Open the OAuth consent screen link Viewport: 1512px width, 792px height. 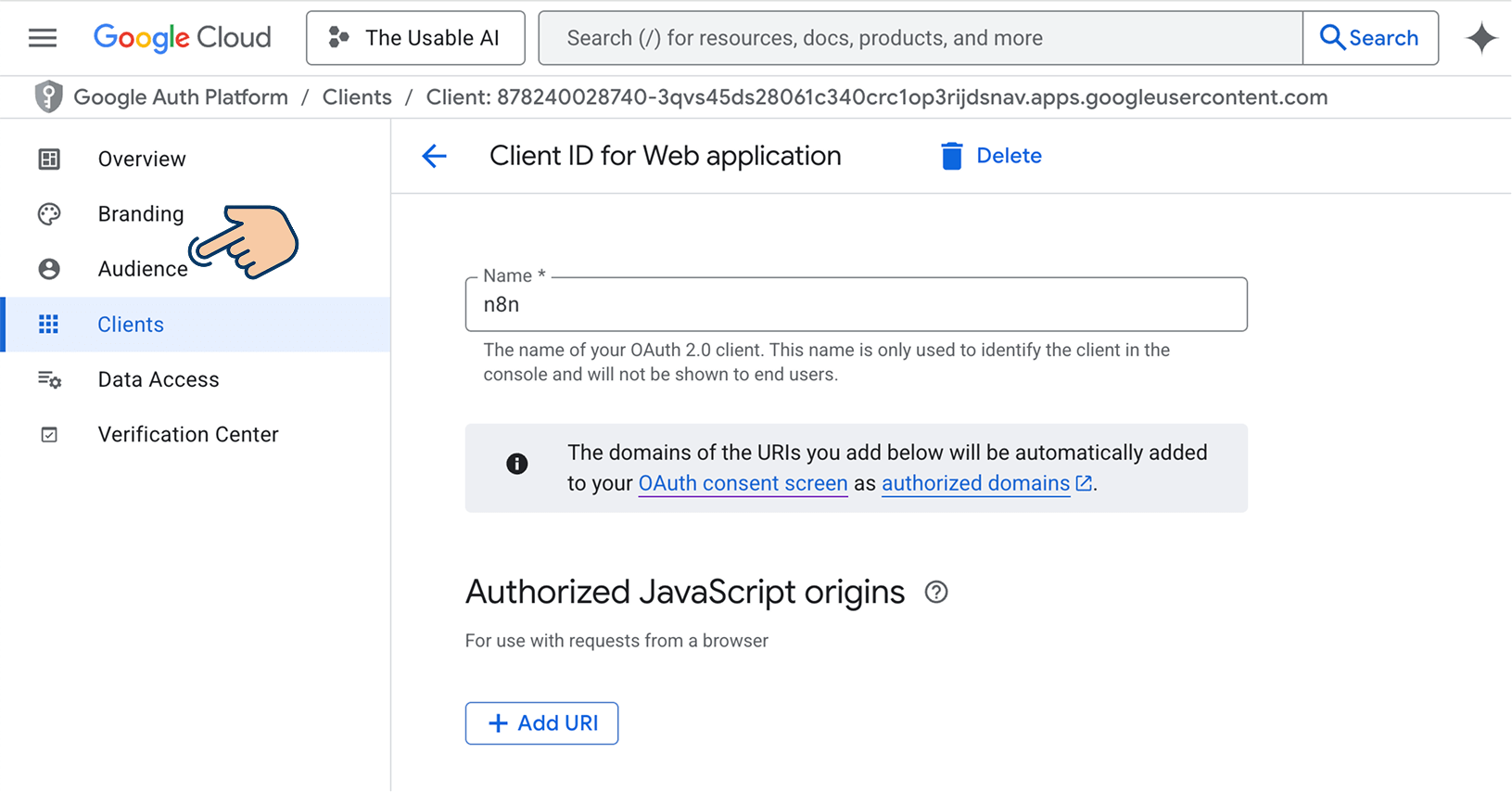[743, 483]
